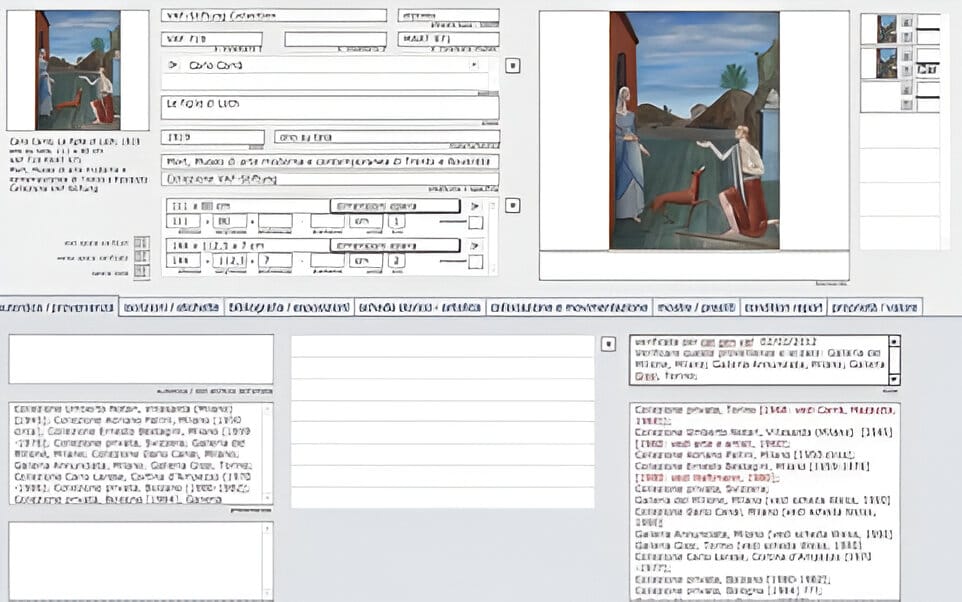Toggle the middle small box left of the dimensions
962x602 pixels.
click(141, 257)
